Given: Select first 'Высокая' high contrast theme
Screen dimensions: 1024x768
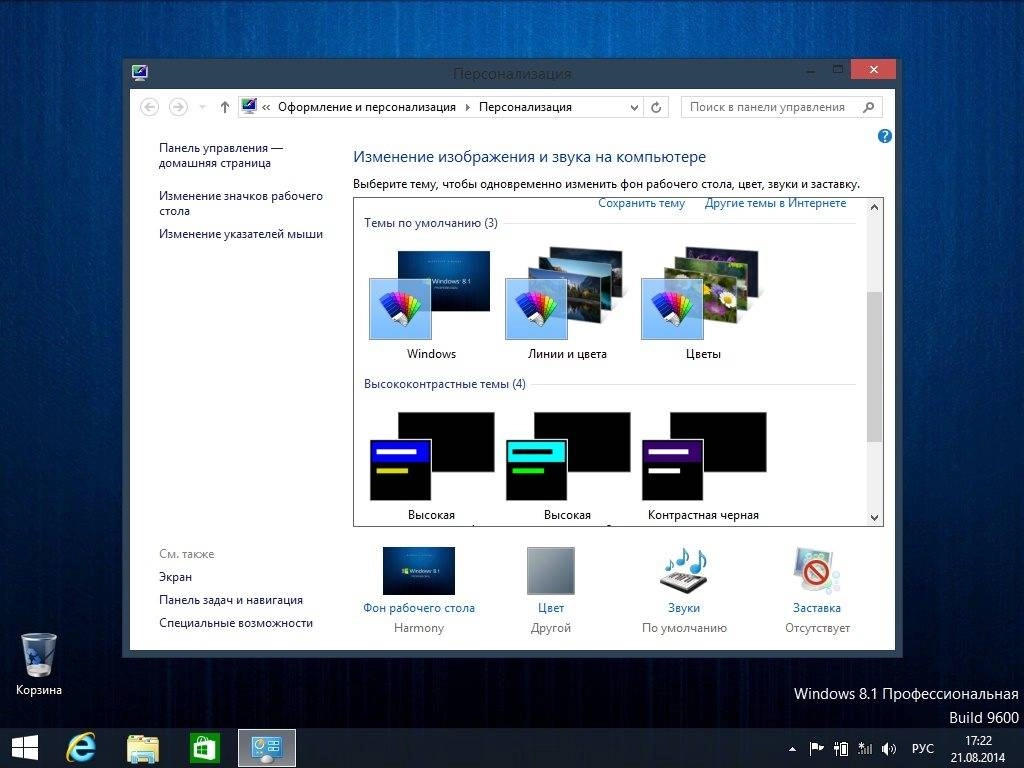Looking at the screenshot, I should point(431,466).
